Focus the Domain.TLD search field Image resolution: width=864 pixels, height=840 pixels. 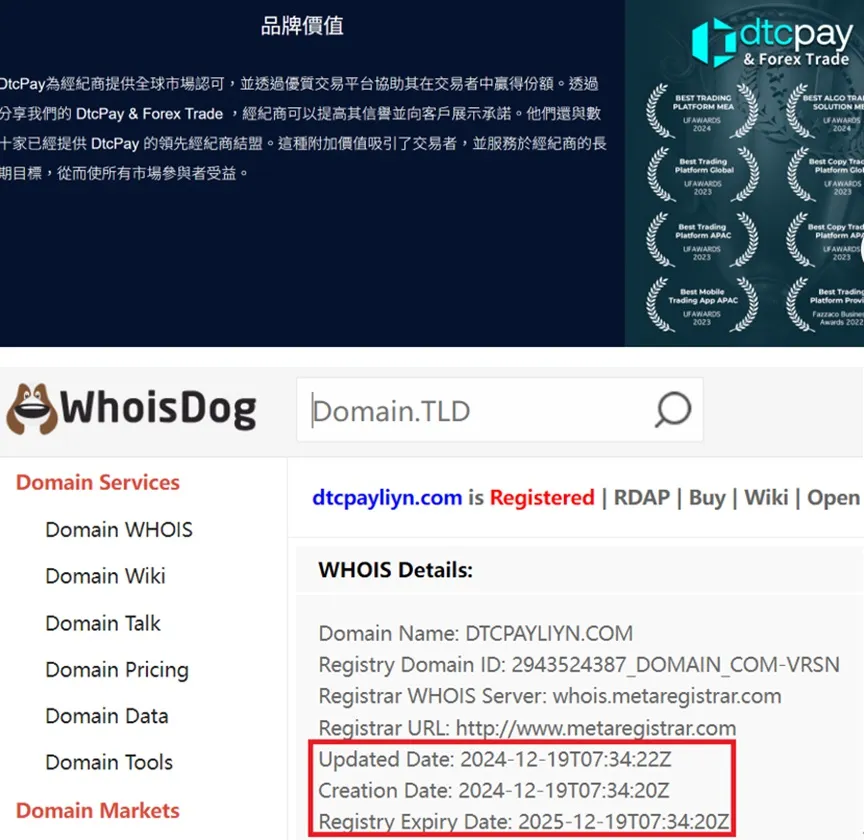[499, 410]
